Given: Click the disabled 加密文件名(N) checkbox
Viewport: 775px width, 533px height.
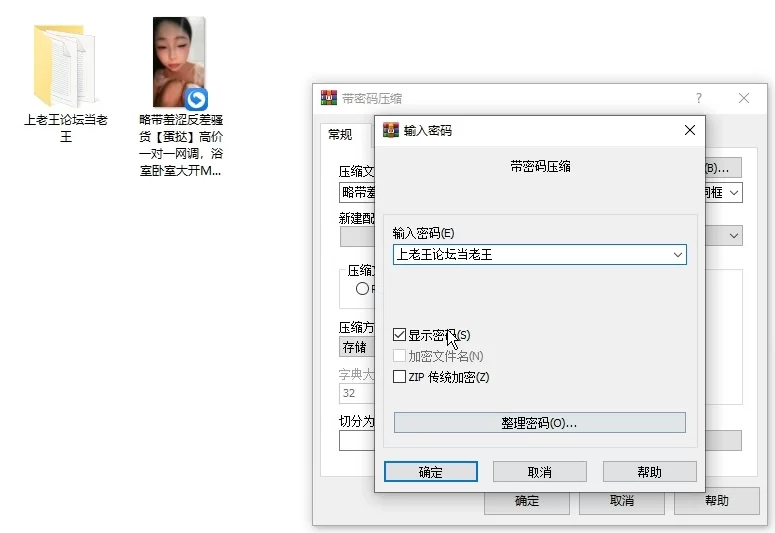Looking at the screenshot, I should click(399, 355).
